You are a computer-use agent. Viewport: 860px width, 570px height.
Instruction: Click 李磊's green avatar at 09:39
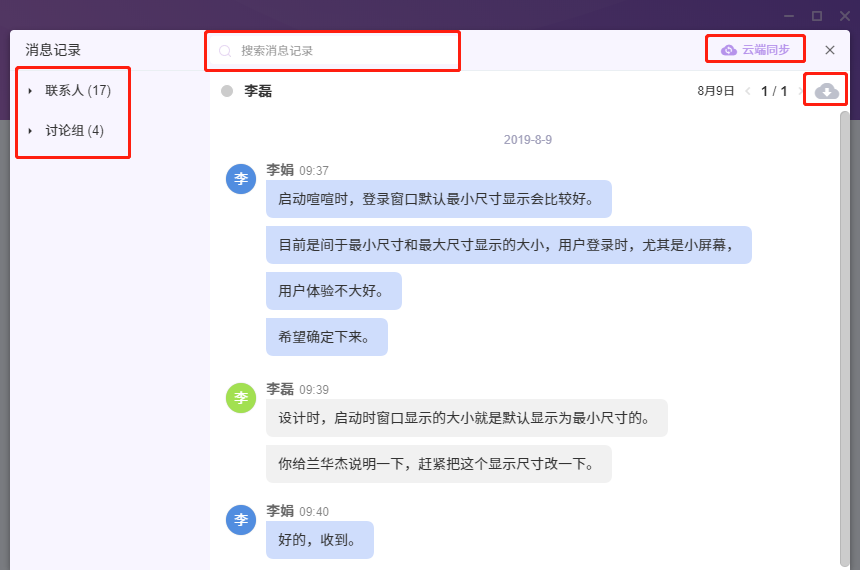[x=241, y=398]
